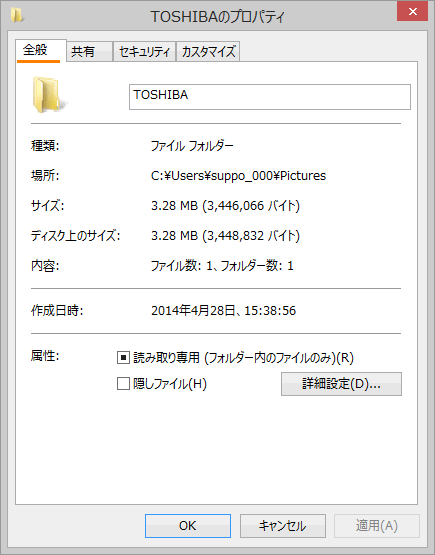This screenshot has height=555, width=435.
Task: Open the 共有 tab
Action: coord(89,51)
